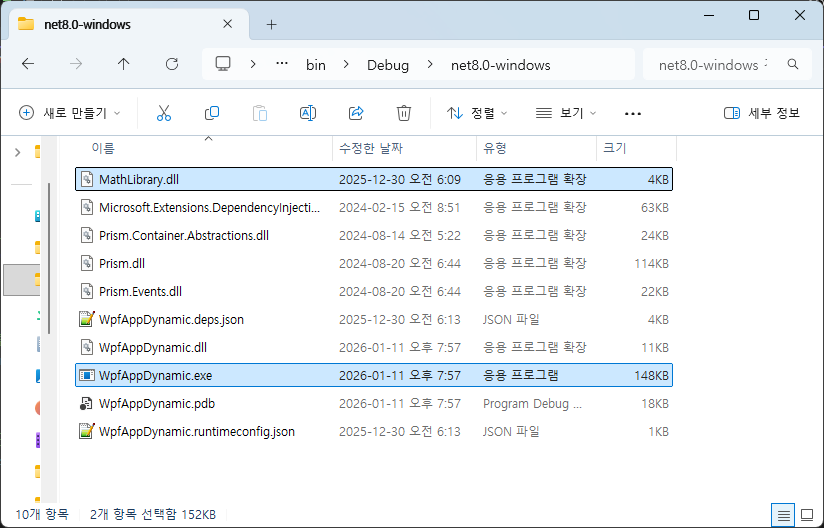The width and height of the screenshot is (824, 528).
Task: Open the 보기 view dropdown
Action: 566,113
